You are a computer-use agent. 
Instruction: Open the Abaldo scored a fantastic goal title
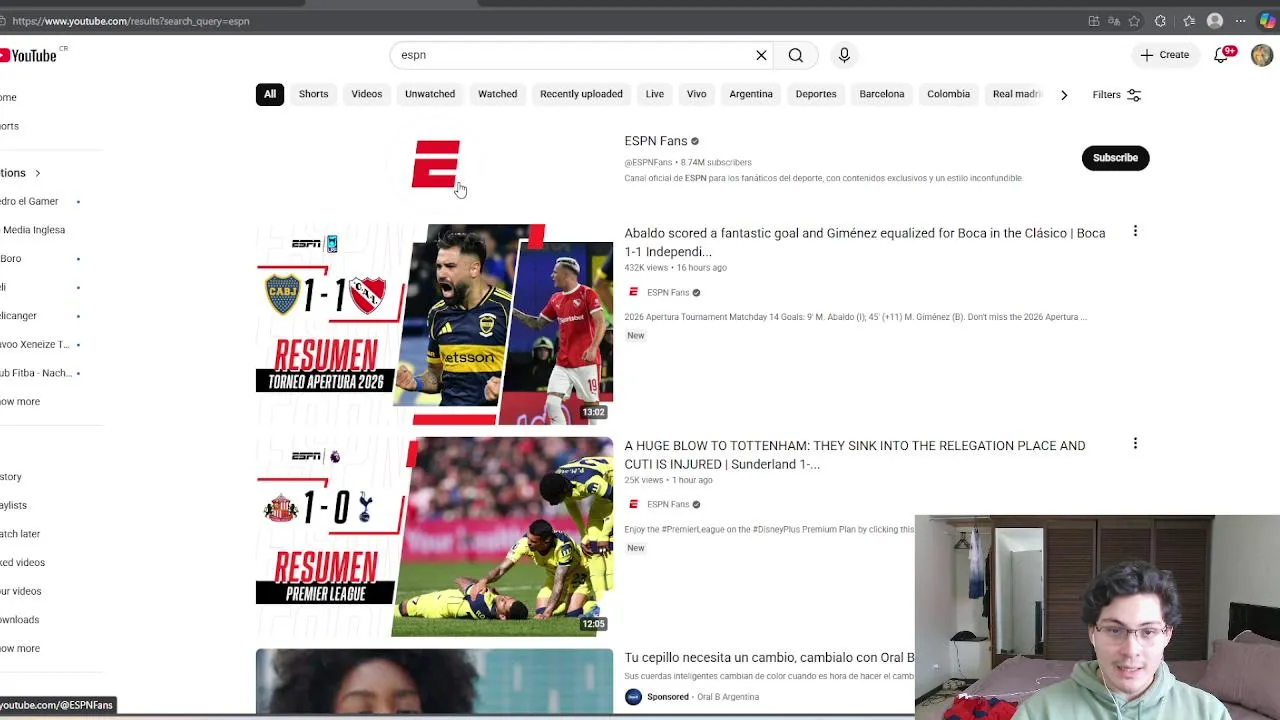click(865, 242)
